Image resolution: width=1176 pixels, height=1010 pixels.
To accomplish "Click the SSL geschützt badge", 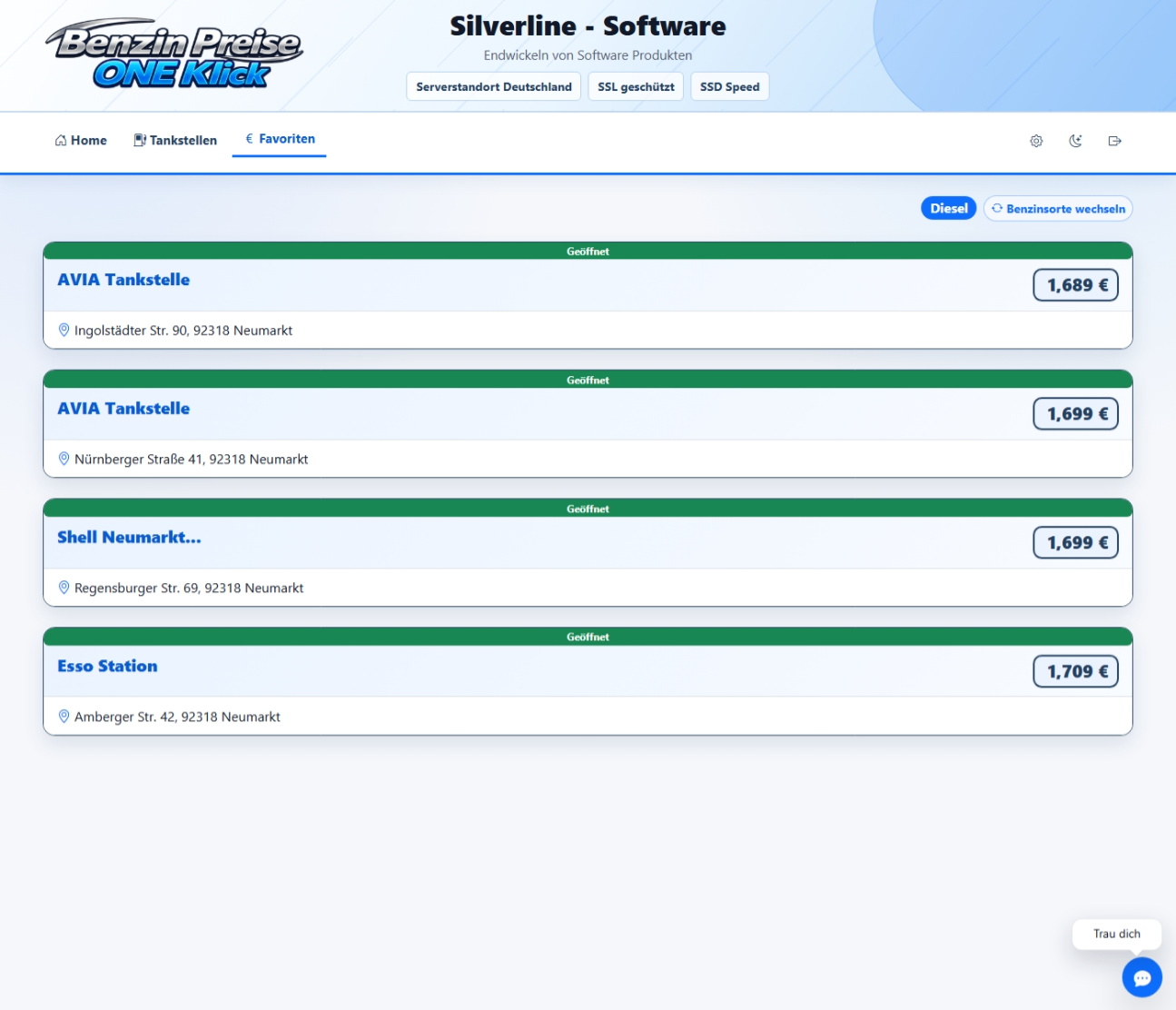I will (x=636, y=86).
